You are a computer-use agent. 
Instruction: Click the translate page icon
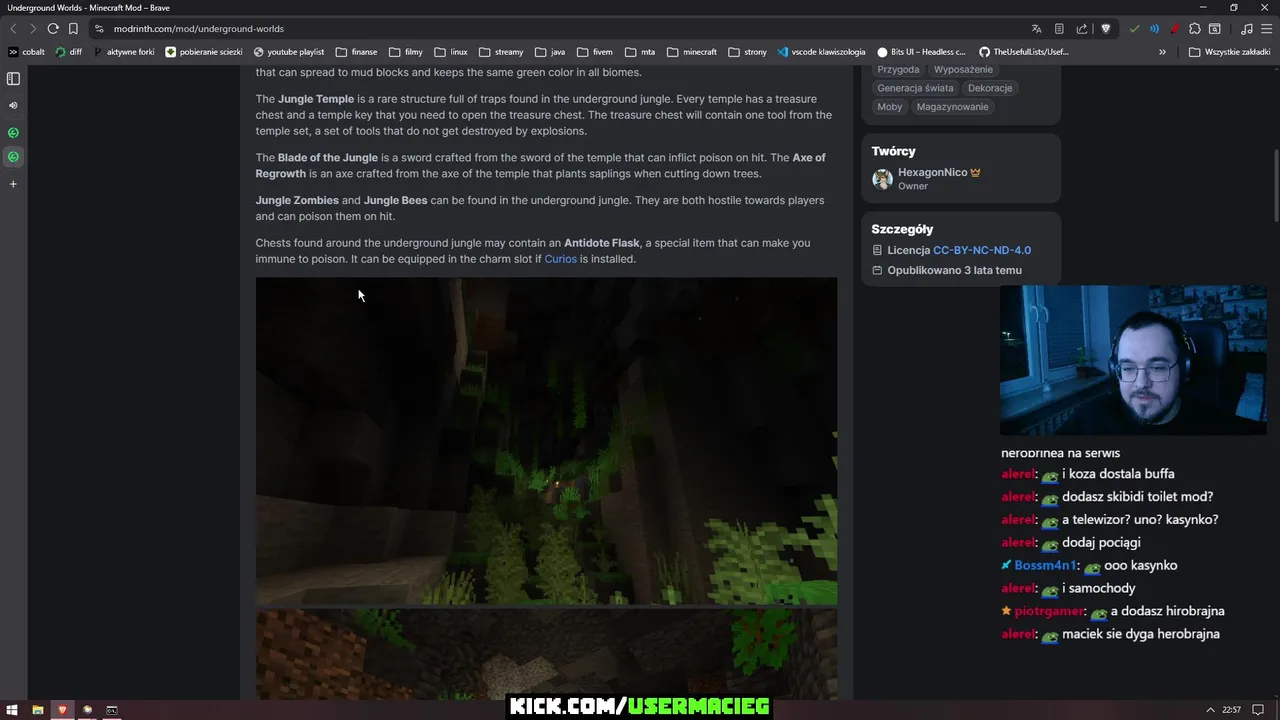pyautogui.click(x=1037, y=29)
